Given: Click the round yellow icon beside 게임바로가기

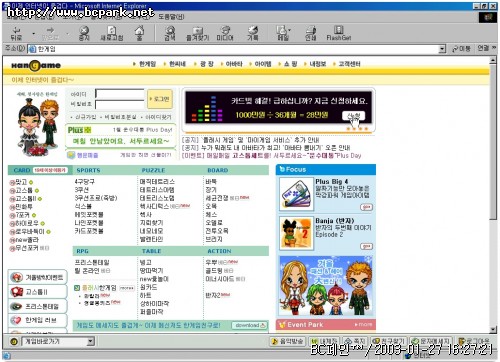Looking at the screenshot, I should 14,342.
